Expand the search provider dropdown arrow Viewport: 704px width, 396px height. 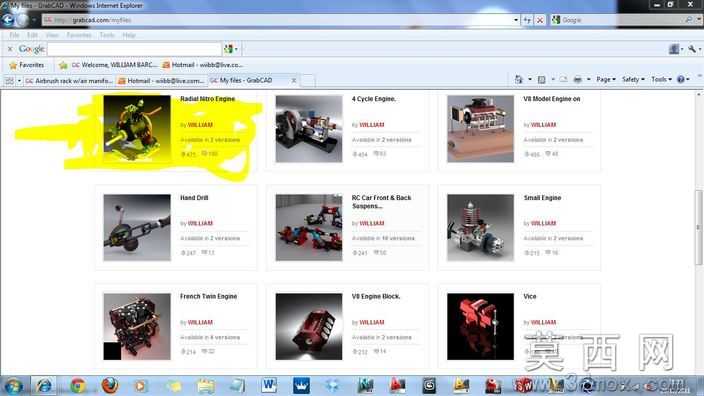click(x=698, y=20)
